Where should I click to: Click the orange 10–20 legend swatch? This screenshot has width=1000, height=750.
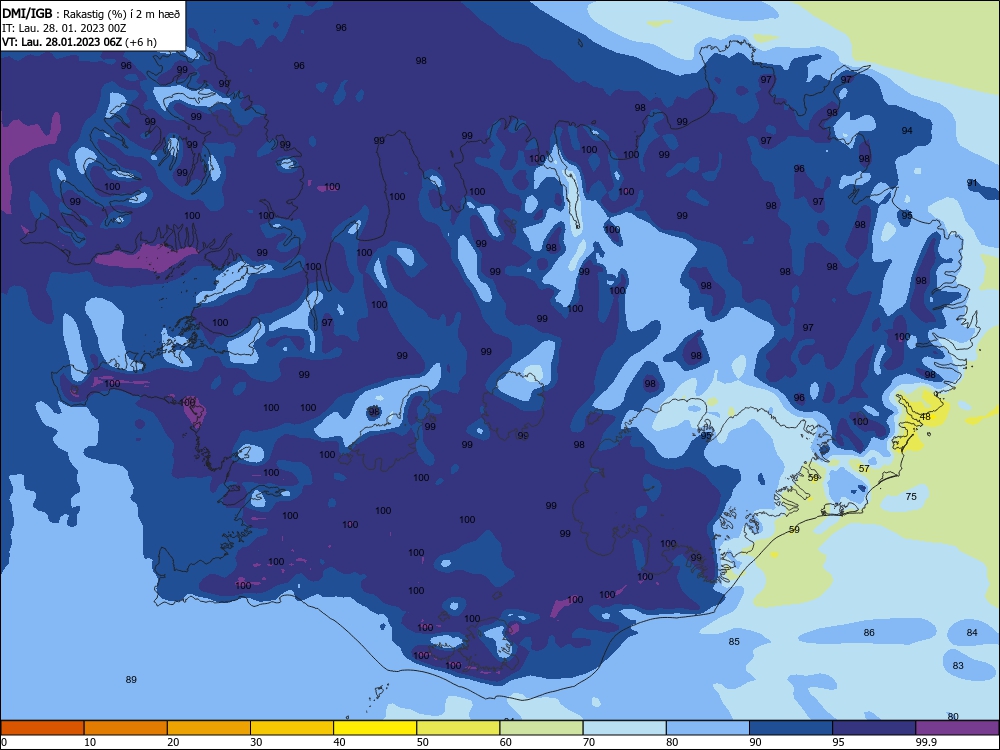click(126, 728)
